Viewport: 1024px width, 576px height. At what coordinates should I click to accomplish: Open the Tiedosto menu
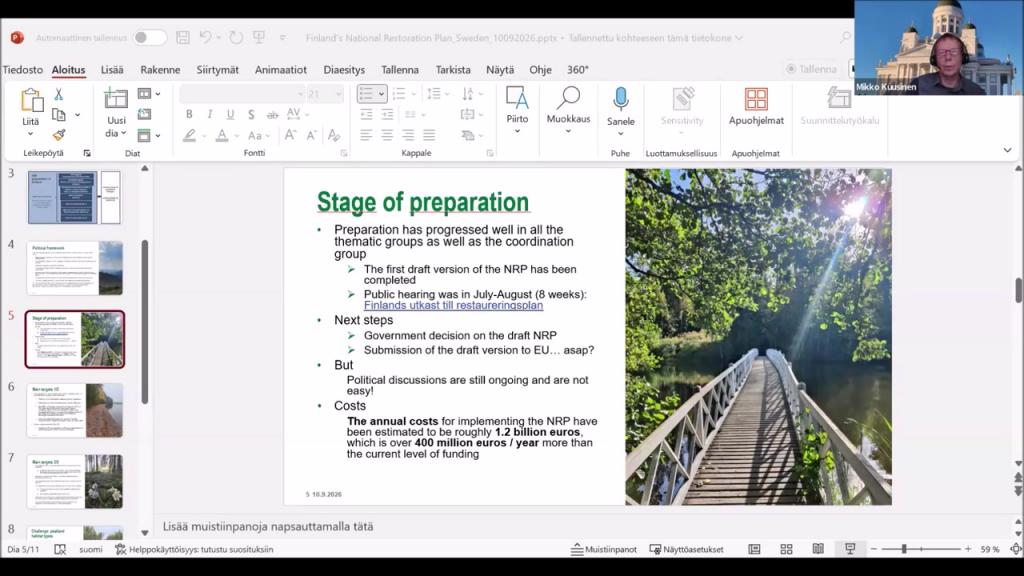22,70
